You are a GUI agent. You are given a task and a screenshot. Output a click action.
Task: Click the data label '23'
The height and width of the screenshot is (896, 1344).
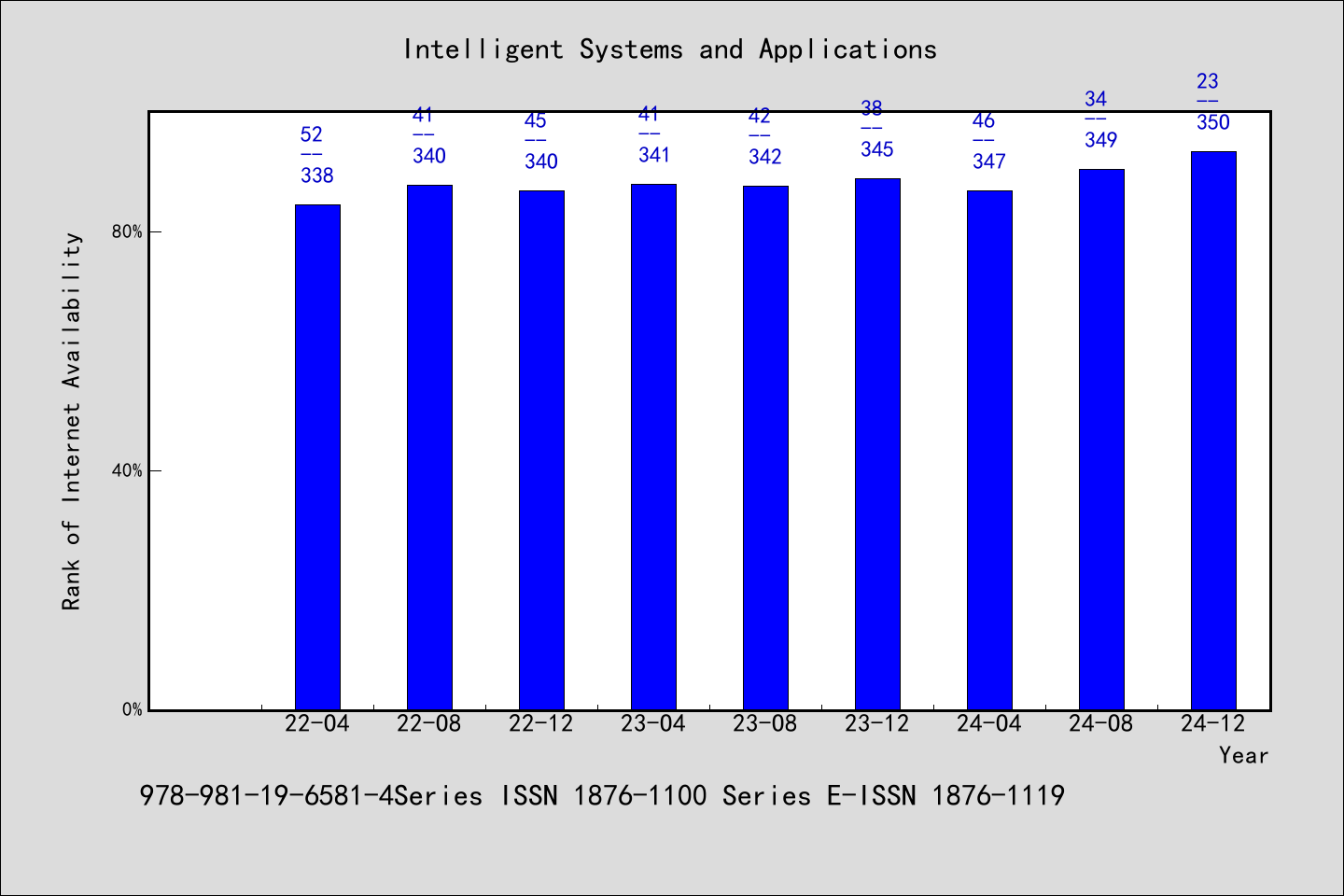pos(1207,81)
